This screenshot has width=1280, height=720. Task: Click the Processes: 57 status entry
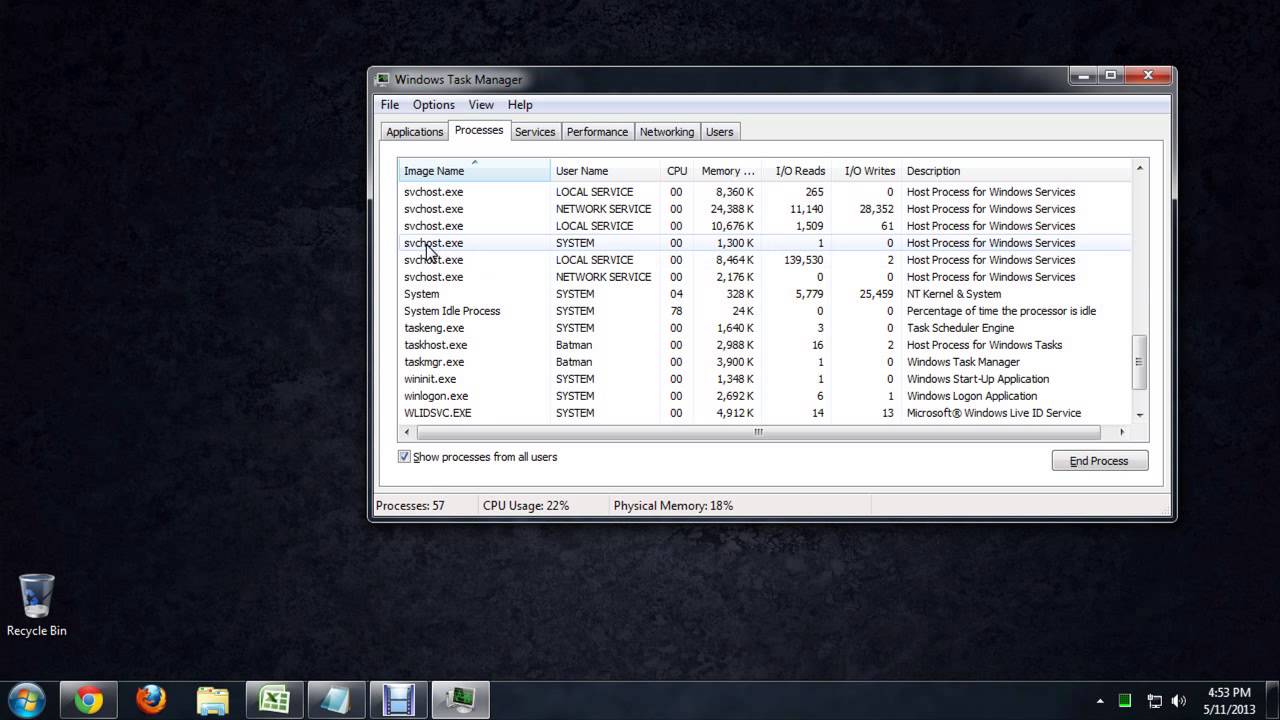tap(410, 506)
